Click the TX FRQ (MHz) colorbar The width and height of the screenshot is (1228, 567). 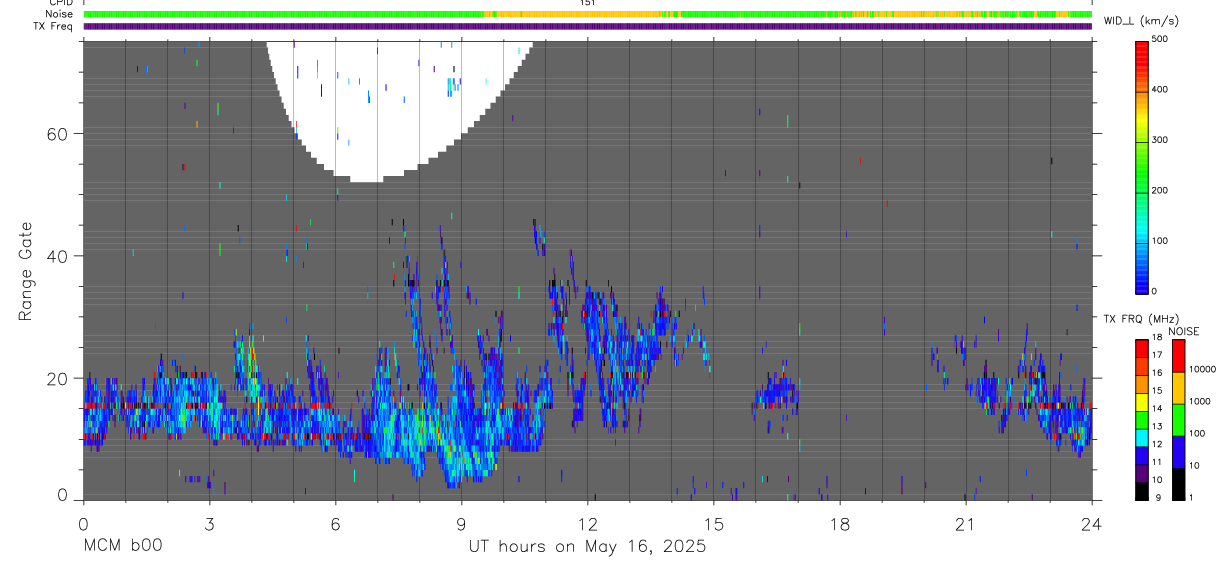[1143, 419]
